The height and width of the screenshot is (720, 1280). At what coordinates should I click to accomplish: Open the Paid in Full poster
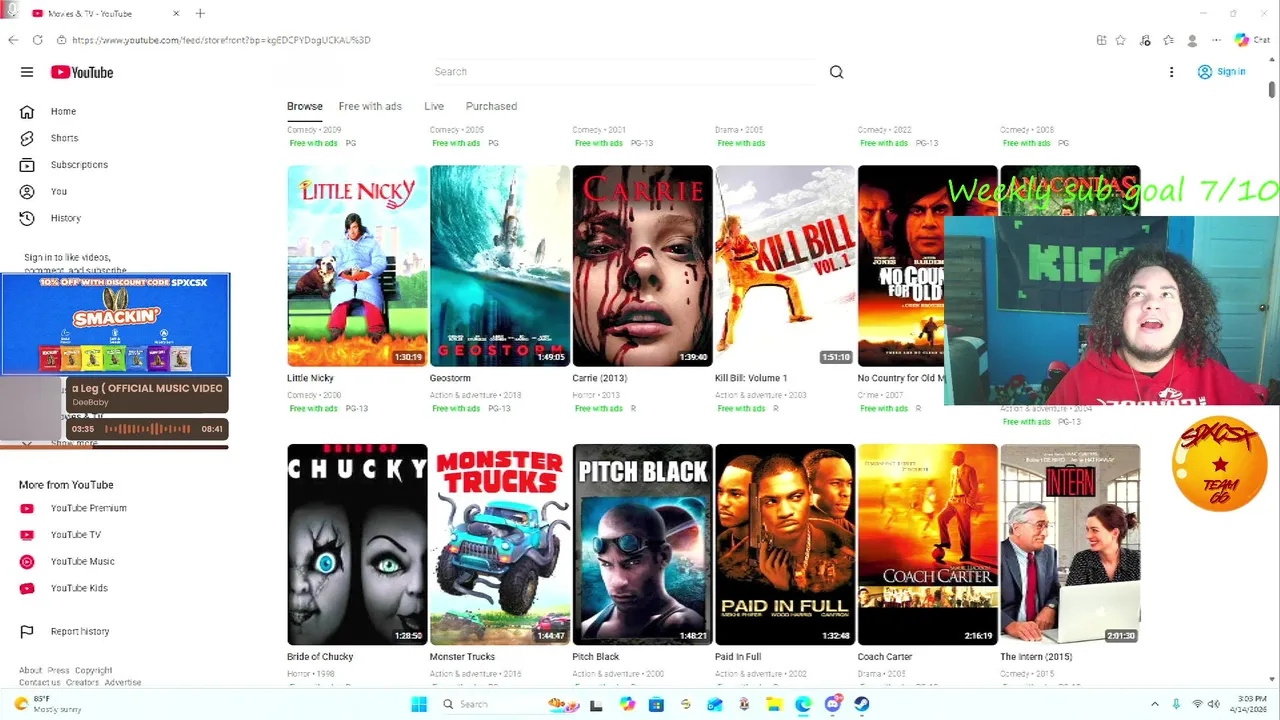coord(785,545)
